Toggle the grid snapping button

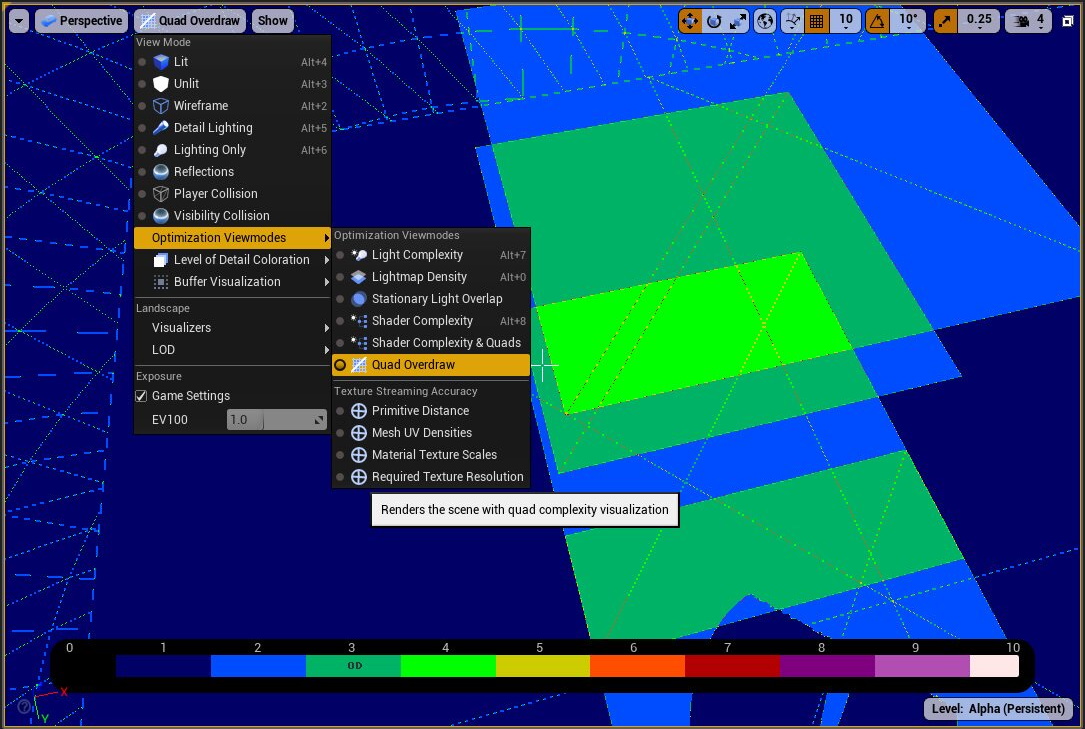point(818,20)
